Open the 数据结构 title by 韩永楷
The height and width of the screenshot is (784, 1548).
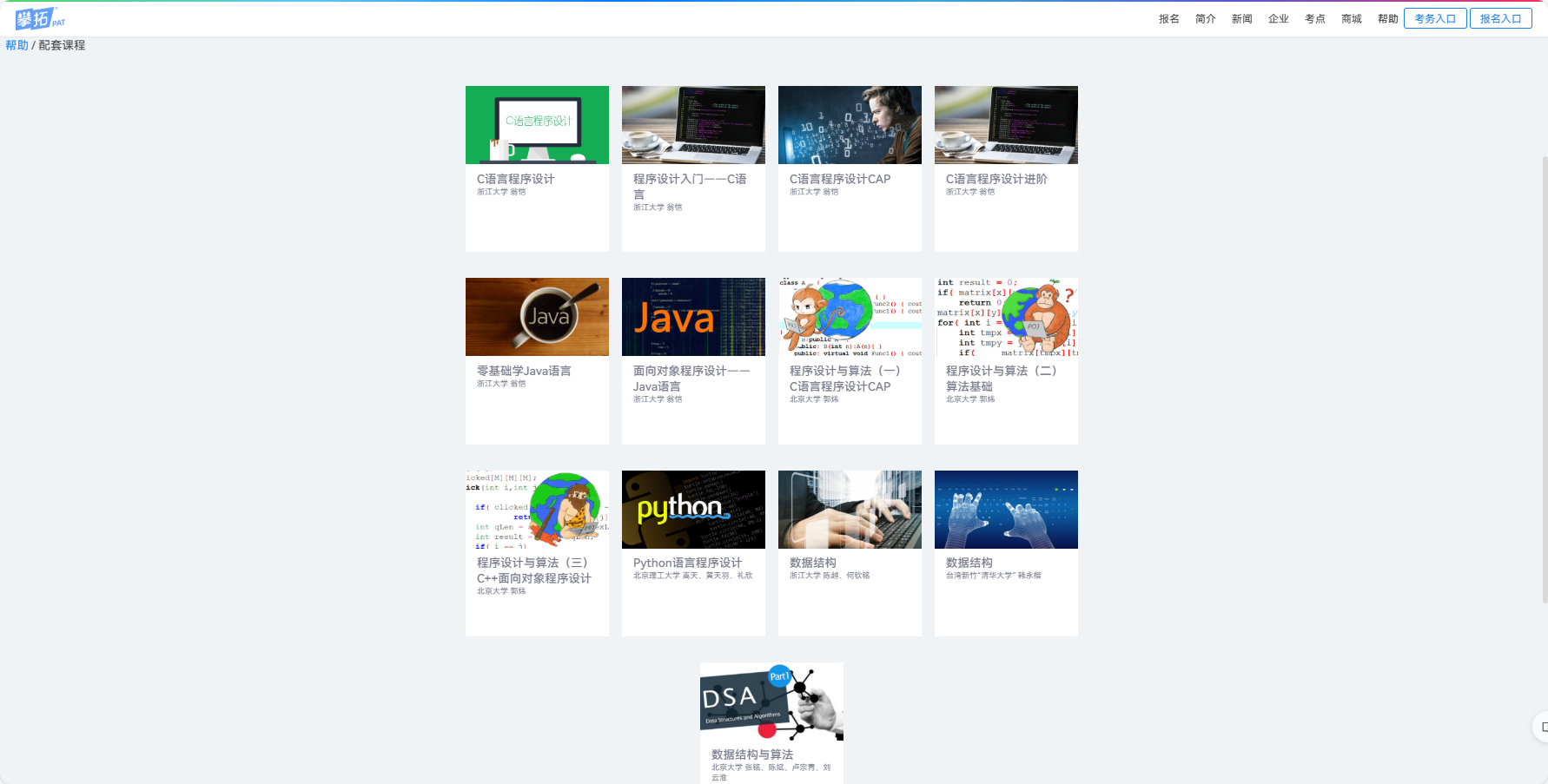(969, 563)
